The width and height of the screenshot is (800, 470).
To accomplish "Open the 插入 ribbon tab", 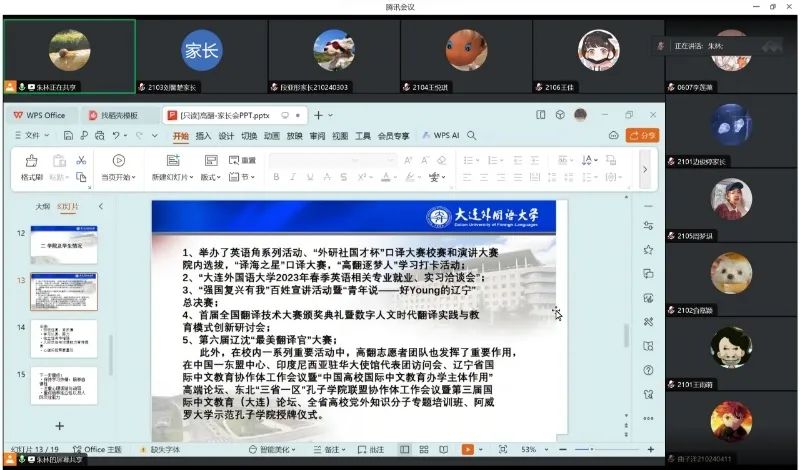I will (203, 135).
